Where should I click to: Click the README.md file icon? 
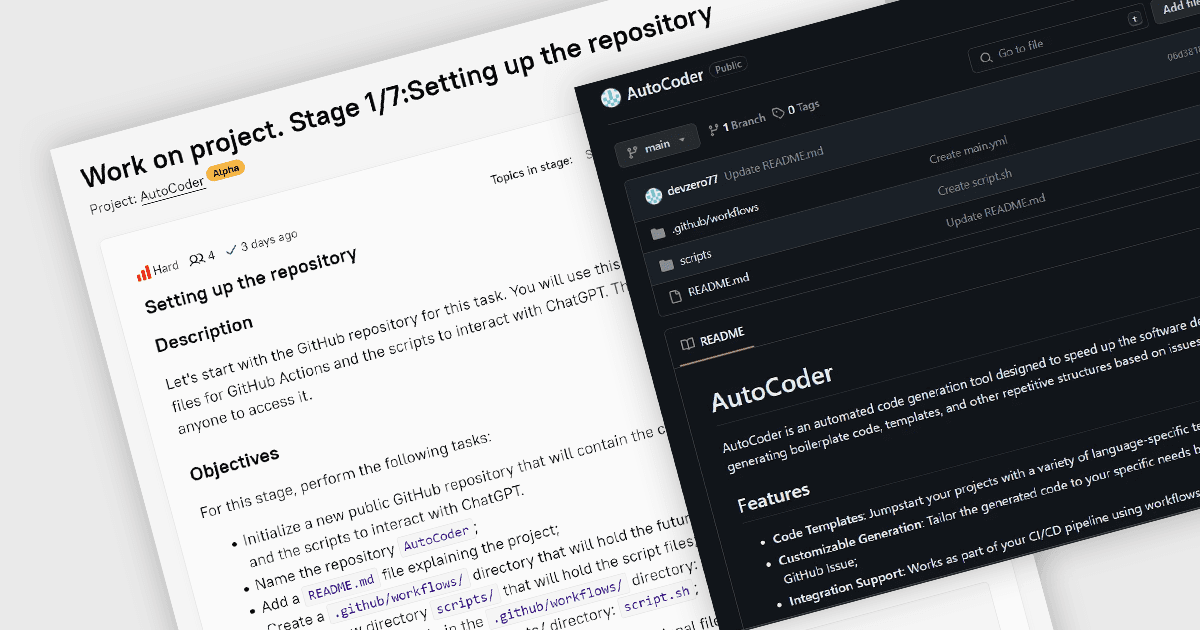[x=676, y=297]
